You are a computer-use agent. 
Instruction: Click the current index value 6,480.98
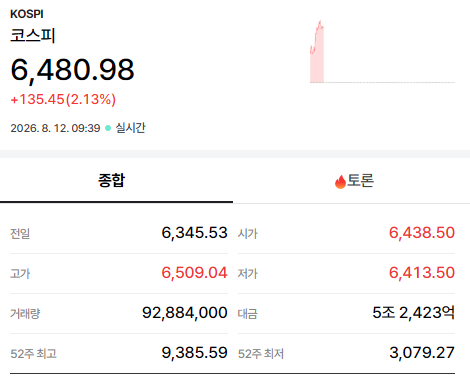click(72, 70)
